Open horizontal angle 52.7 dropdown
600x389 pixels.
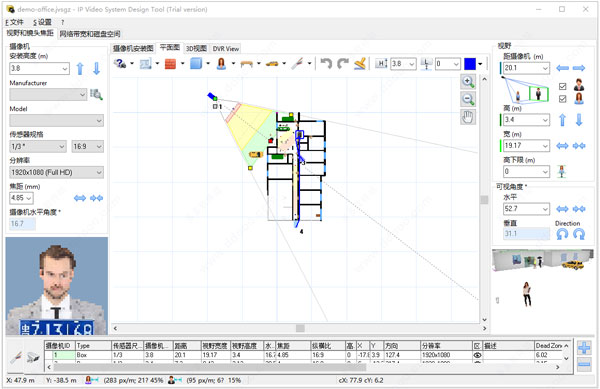(x=545, y=209)
